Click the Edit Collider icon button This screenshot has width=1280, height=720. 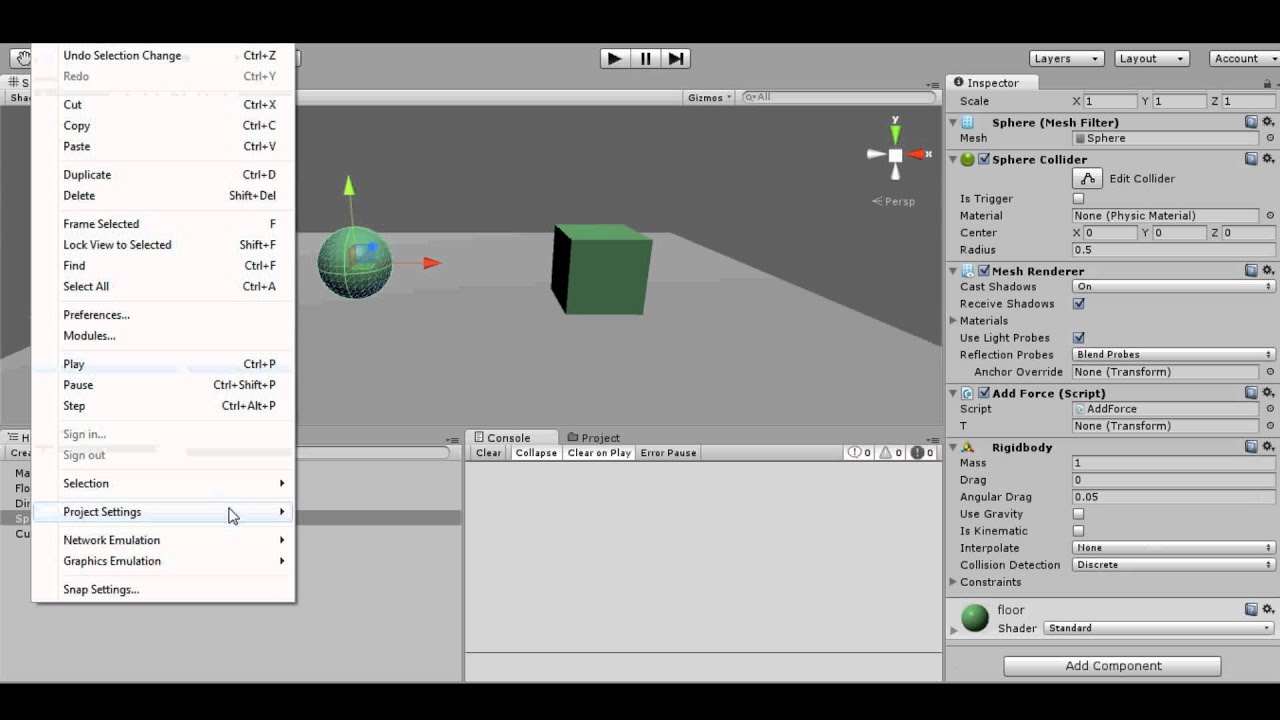pos(1087,178)
